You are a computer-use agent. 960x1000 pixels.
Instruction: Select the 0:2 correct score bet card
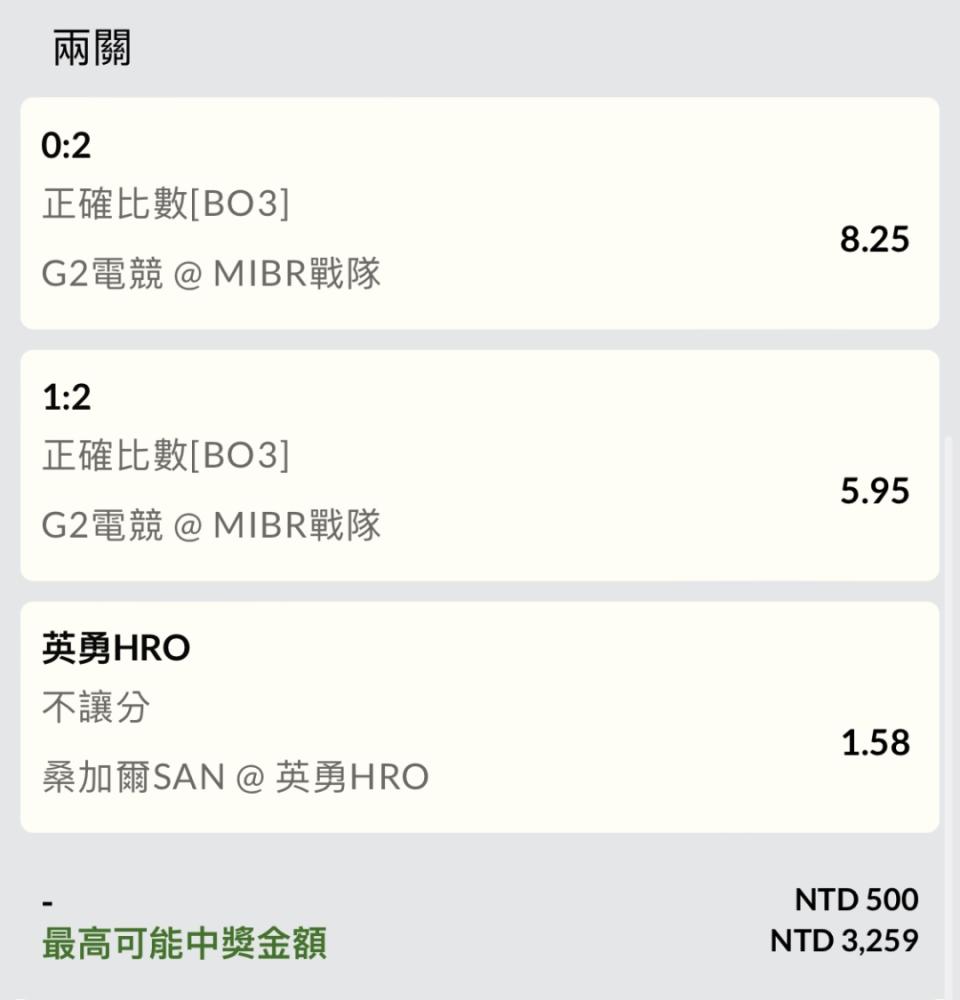point(480,213)
